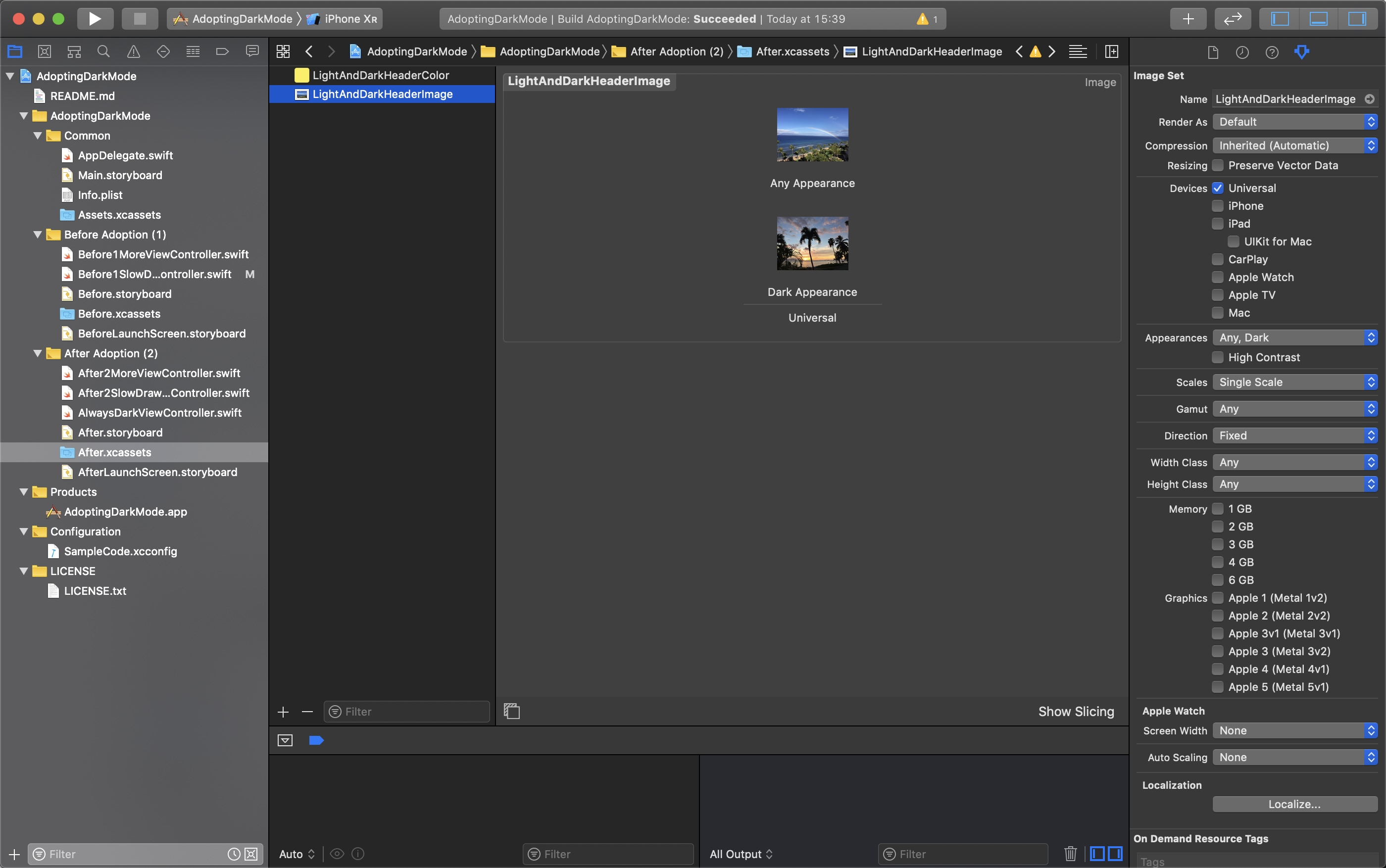
Task: Click the Library plus button in toolbar
Action: (1188, 18)
